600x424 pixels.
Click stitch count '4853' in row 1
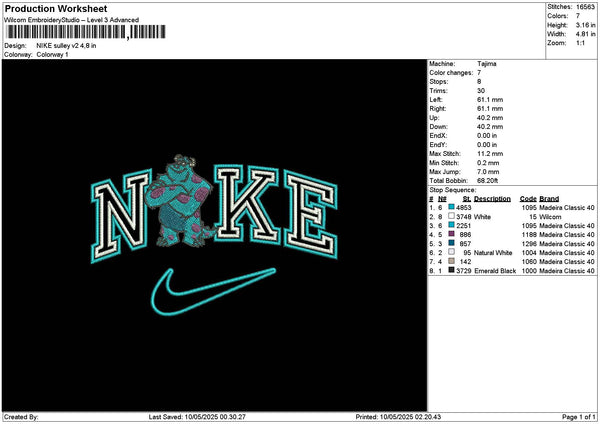[x=464, y=208]
